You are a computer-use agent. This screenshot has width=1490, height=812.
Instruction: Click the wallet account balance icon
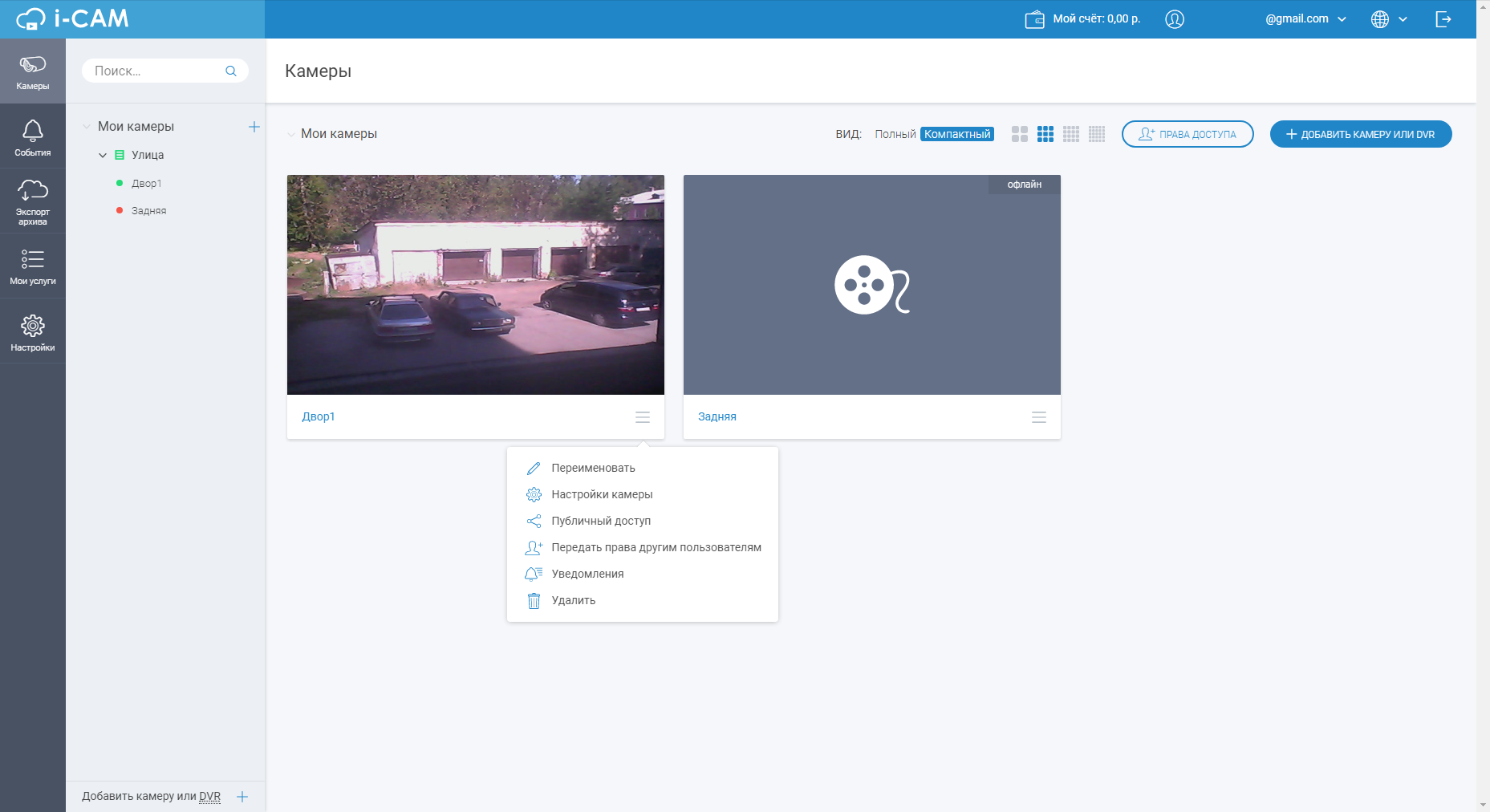point(1034,19)
